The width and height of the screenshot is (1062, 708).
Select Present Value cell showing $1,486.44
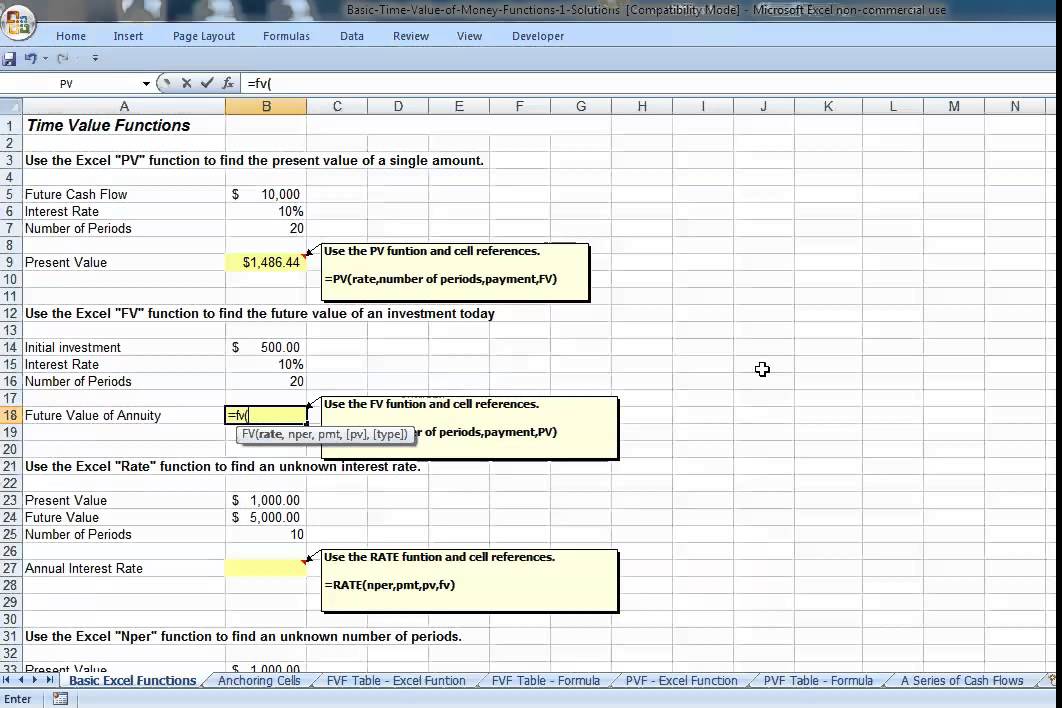[x=266, y=262]
